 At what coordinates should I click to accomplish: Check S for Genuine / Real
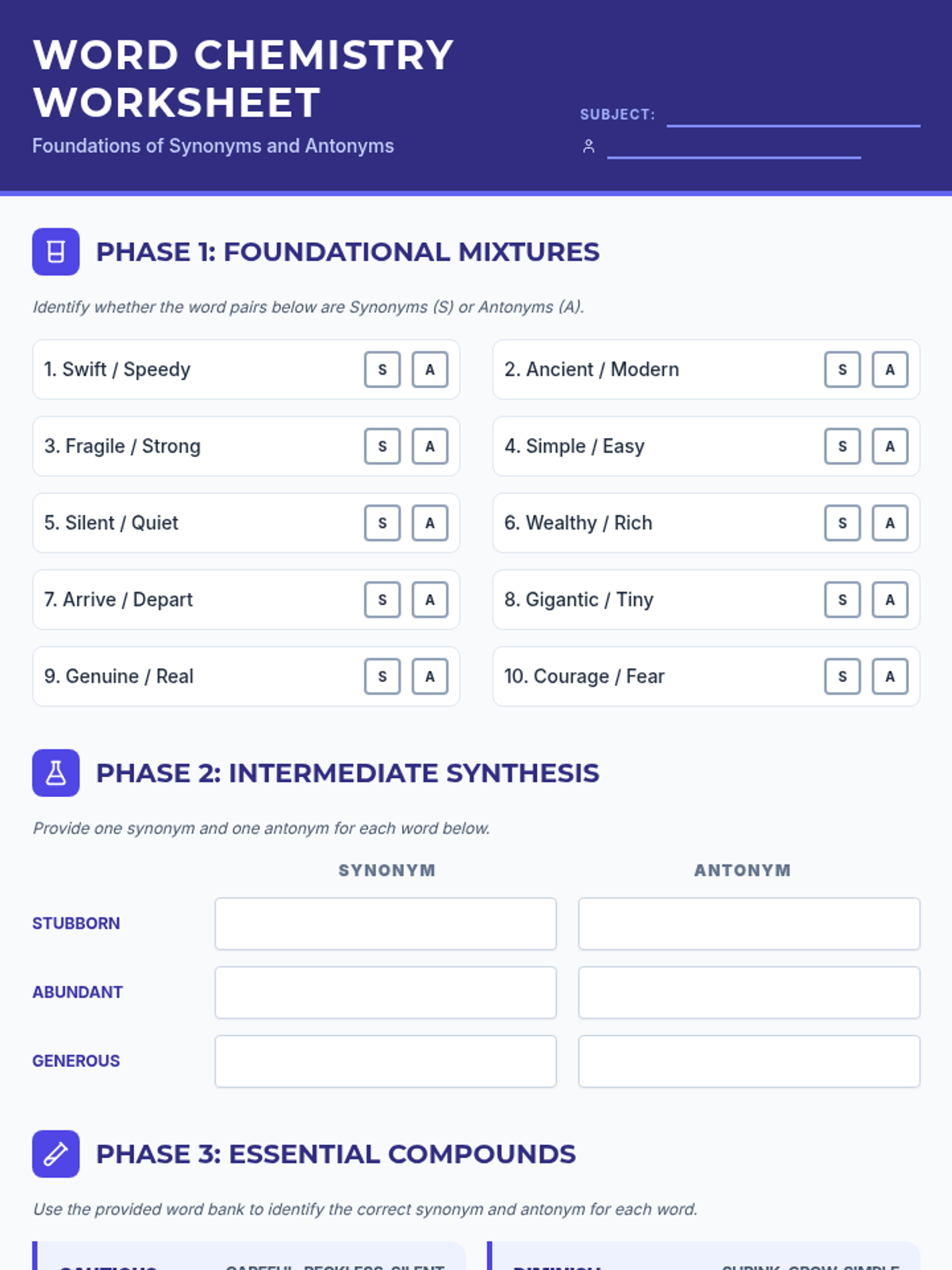(382, 676)
